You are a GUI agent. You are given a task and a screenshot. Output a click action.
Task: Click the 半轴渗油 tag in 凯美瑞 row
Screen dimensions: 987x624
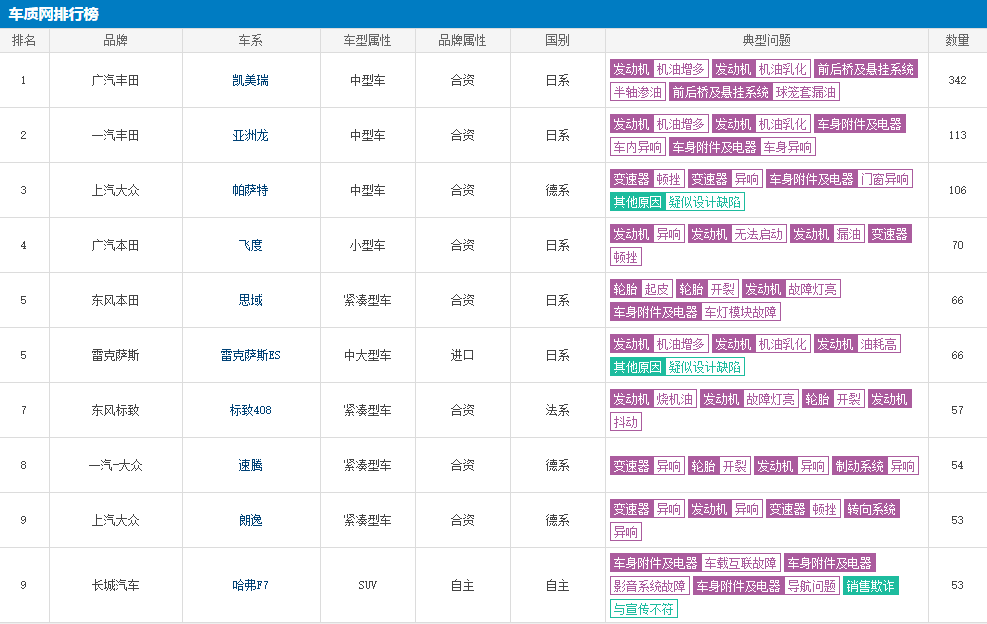(638, 92)
